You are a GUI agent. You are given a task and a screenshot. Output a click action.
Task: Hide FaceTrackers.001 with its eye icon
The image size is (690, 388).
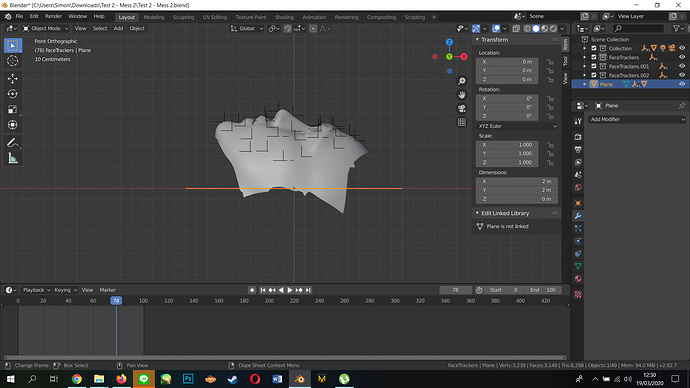point(682,66)
